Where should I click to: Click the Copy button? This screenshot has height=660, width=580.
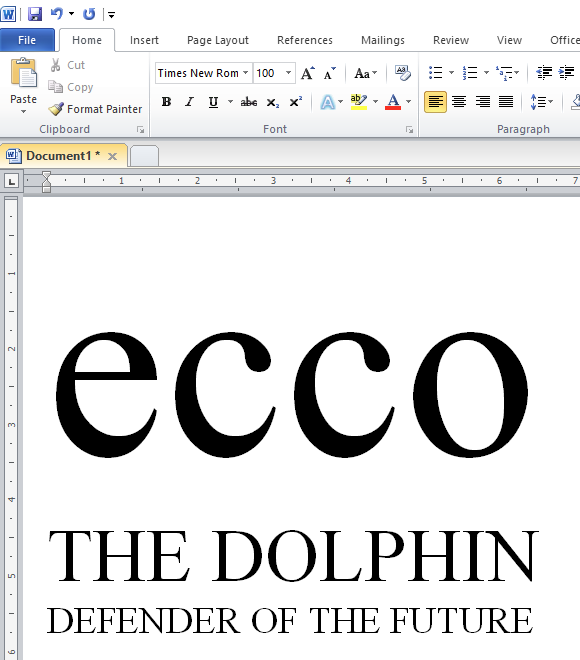click(x=70, y=87)
